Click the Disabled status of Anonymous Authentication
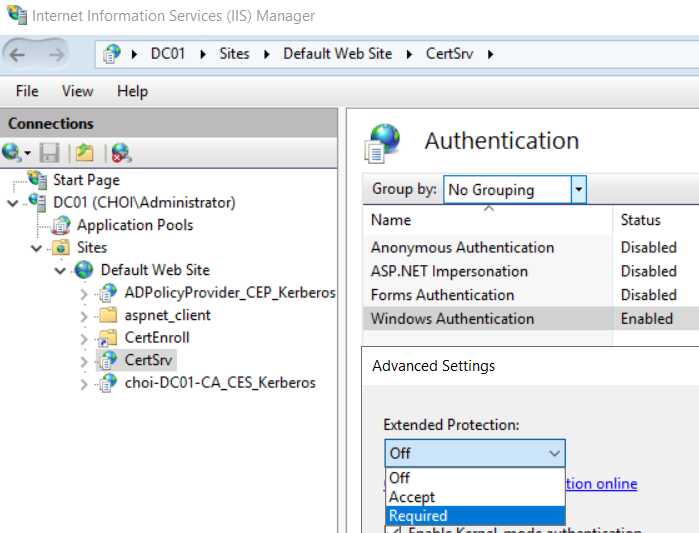The image size is (699, 533). pos(649,247)
